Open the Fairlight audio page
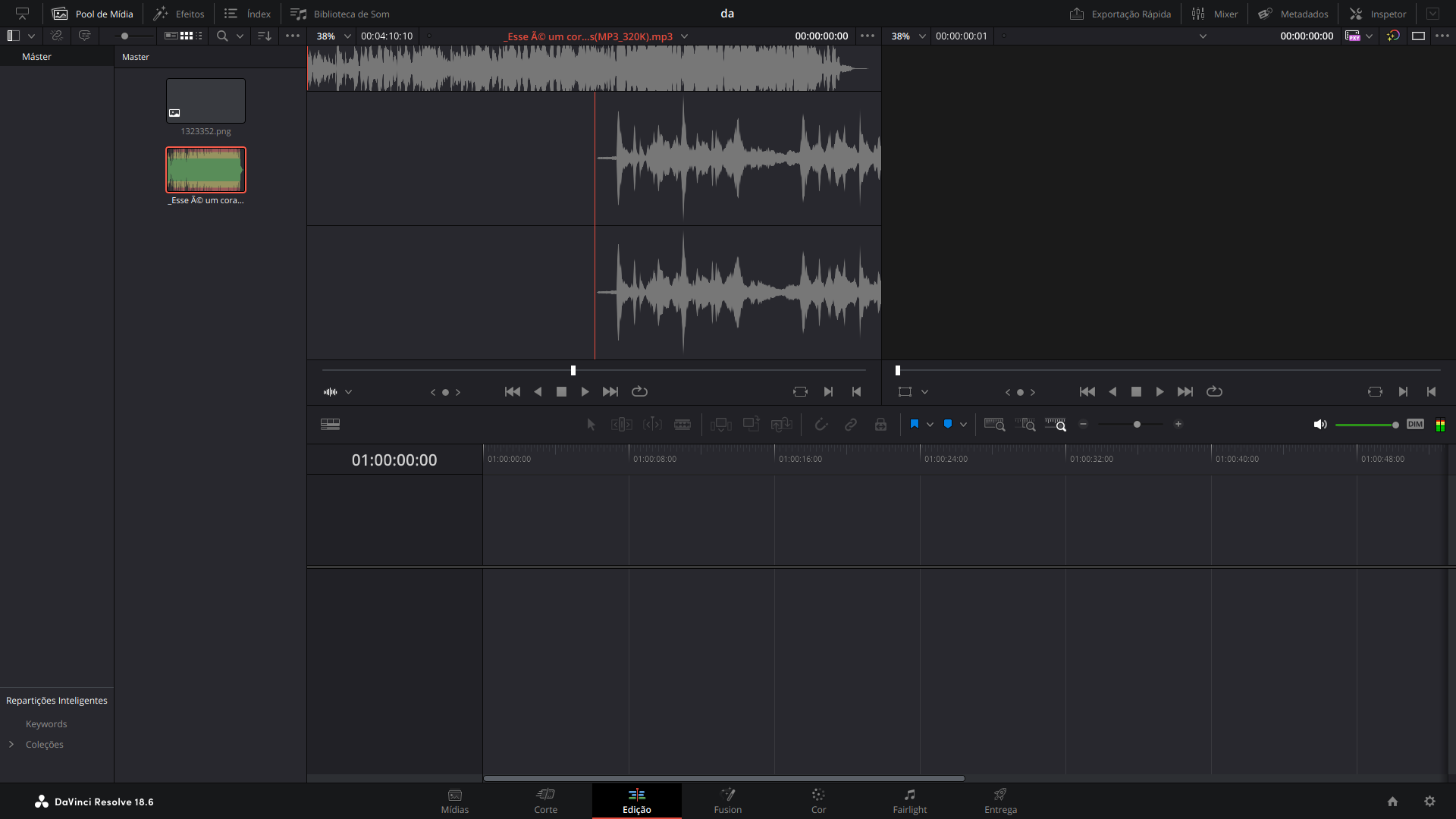Image resolution: width=1456 pixels, height=819 pixels. coord(909,801)
